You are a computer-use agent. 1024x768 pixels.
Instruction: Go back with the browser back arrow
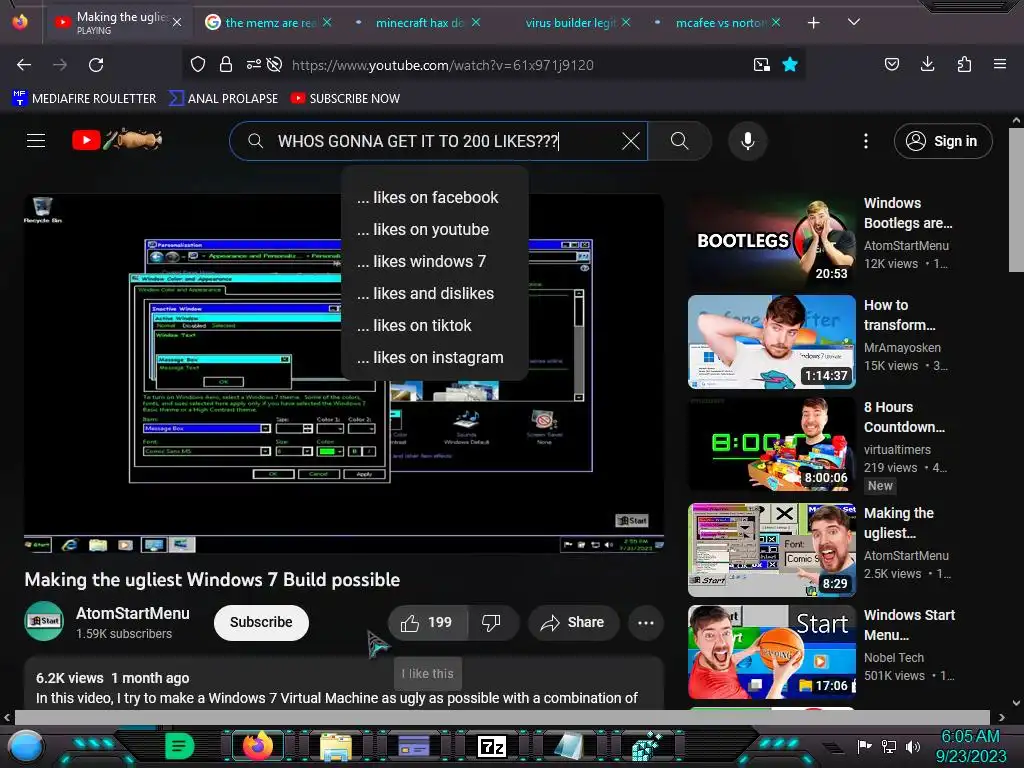click(x=24, y=65)
